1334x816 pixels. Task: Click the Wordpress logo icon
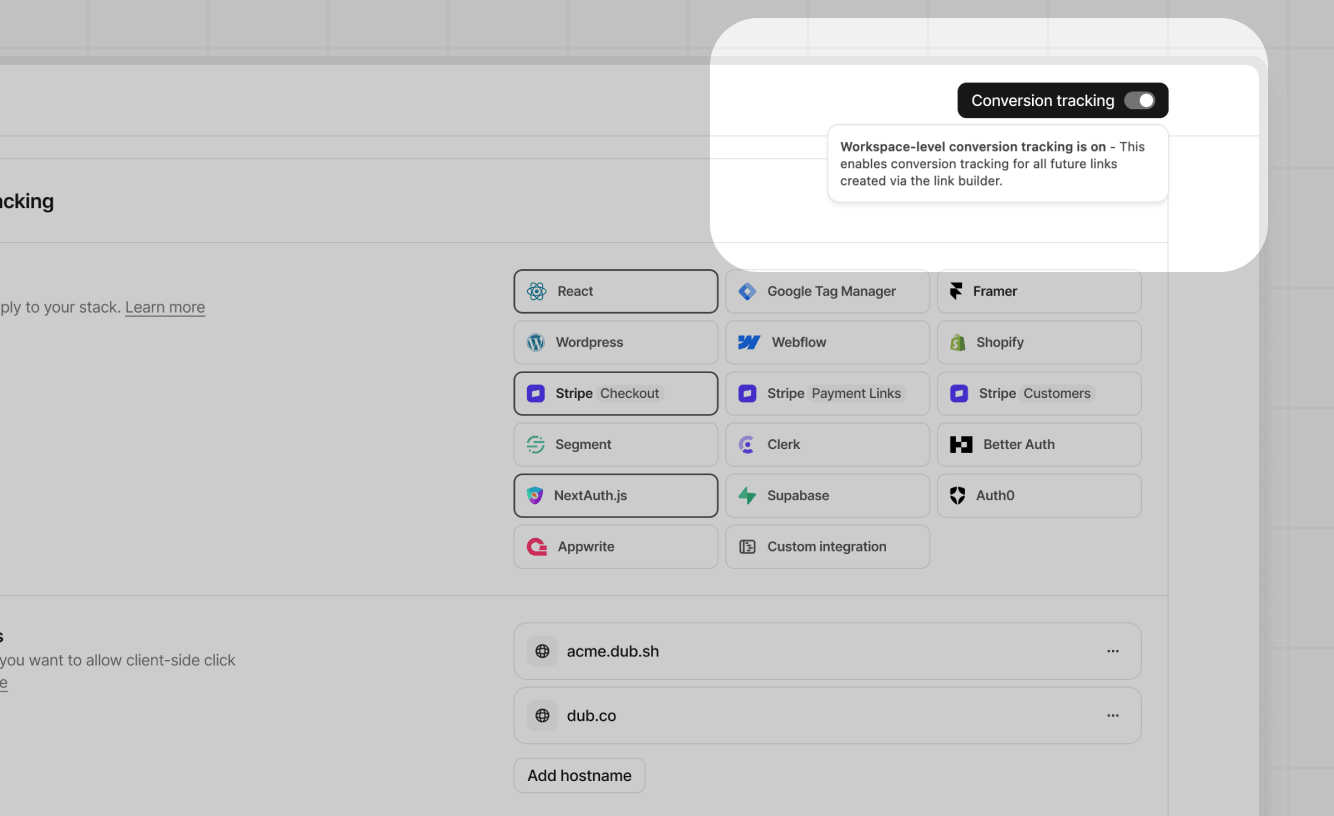click(536, 342)
